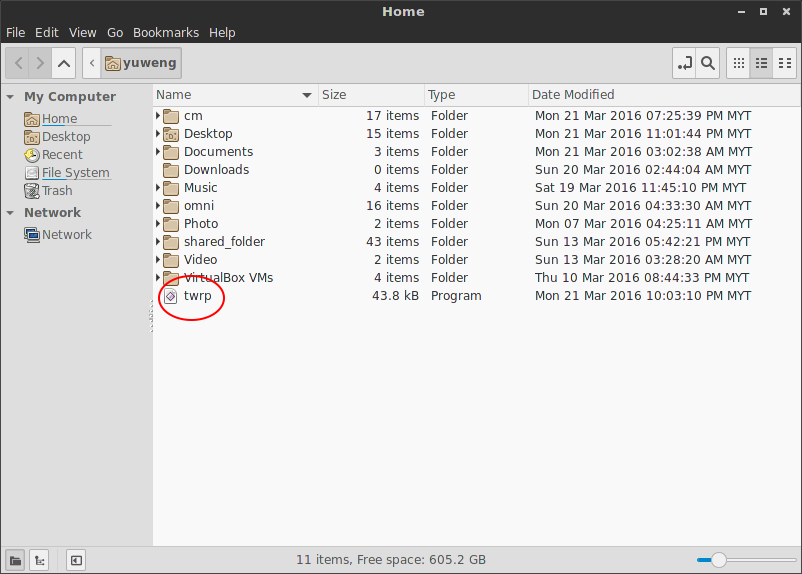Expand the Video folder arrow

[158, 259]
